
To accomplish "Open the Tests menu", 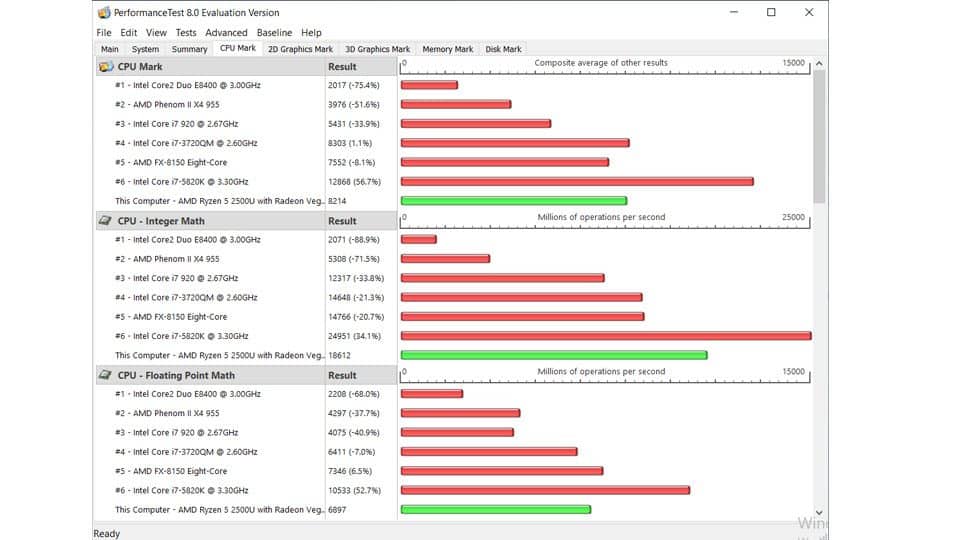I will 186,32.
